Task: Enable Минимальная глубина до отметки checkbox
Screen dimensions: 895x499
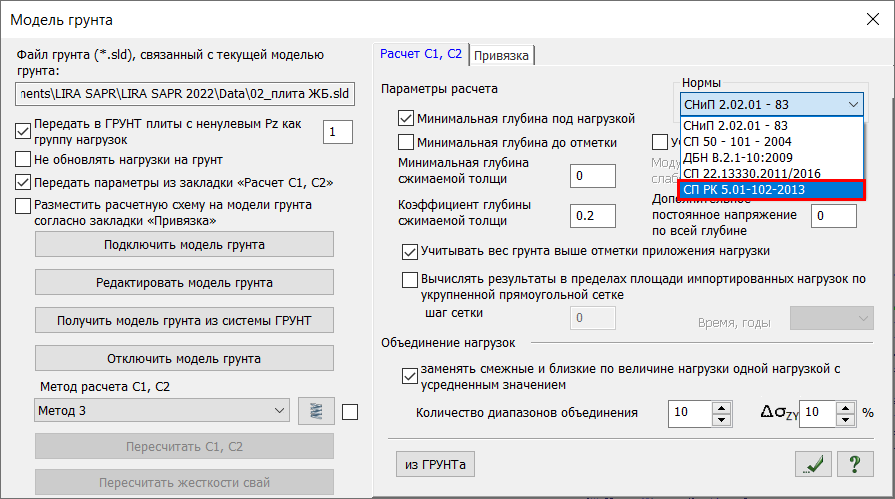Action: (x=406, y=143)
